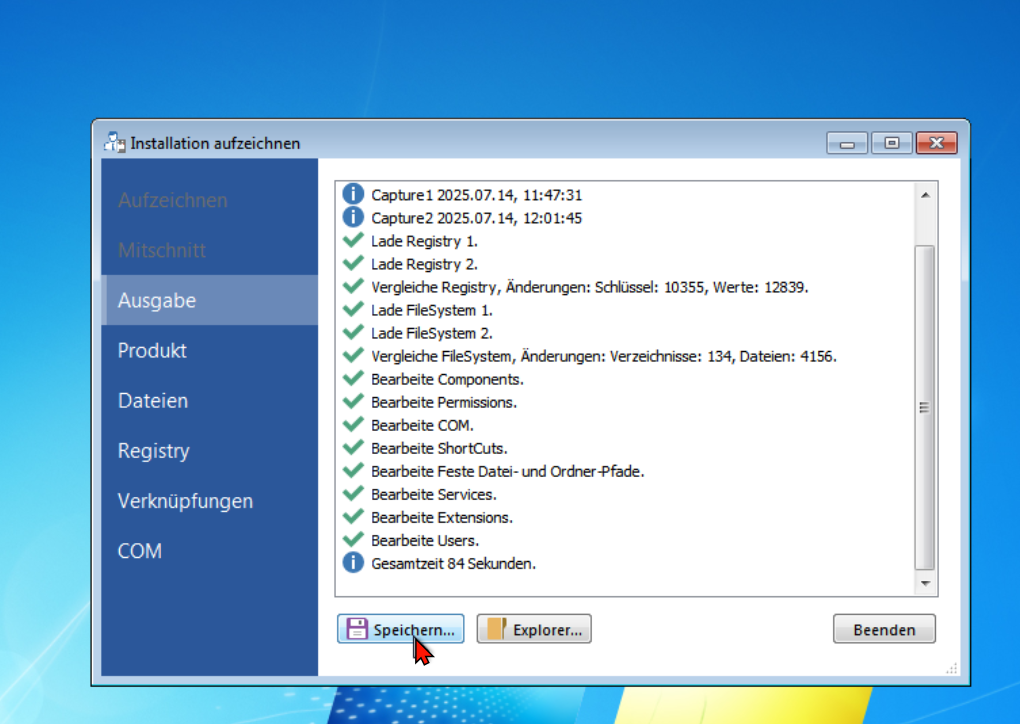
Task: Switch to the Dateien page
Action: 209,400
